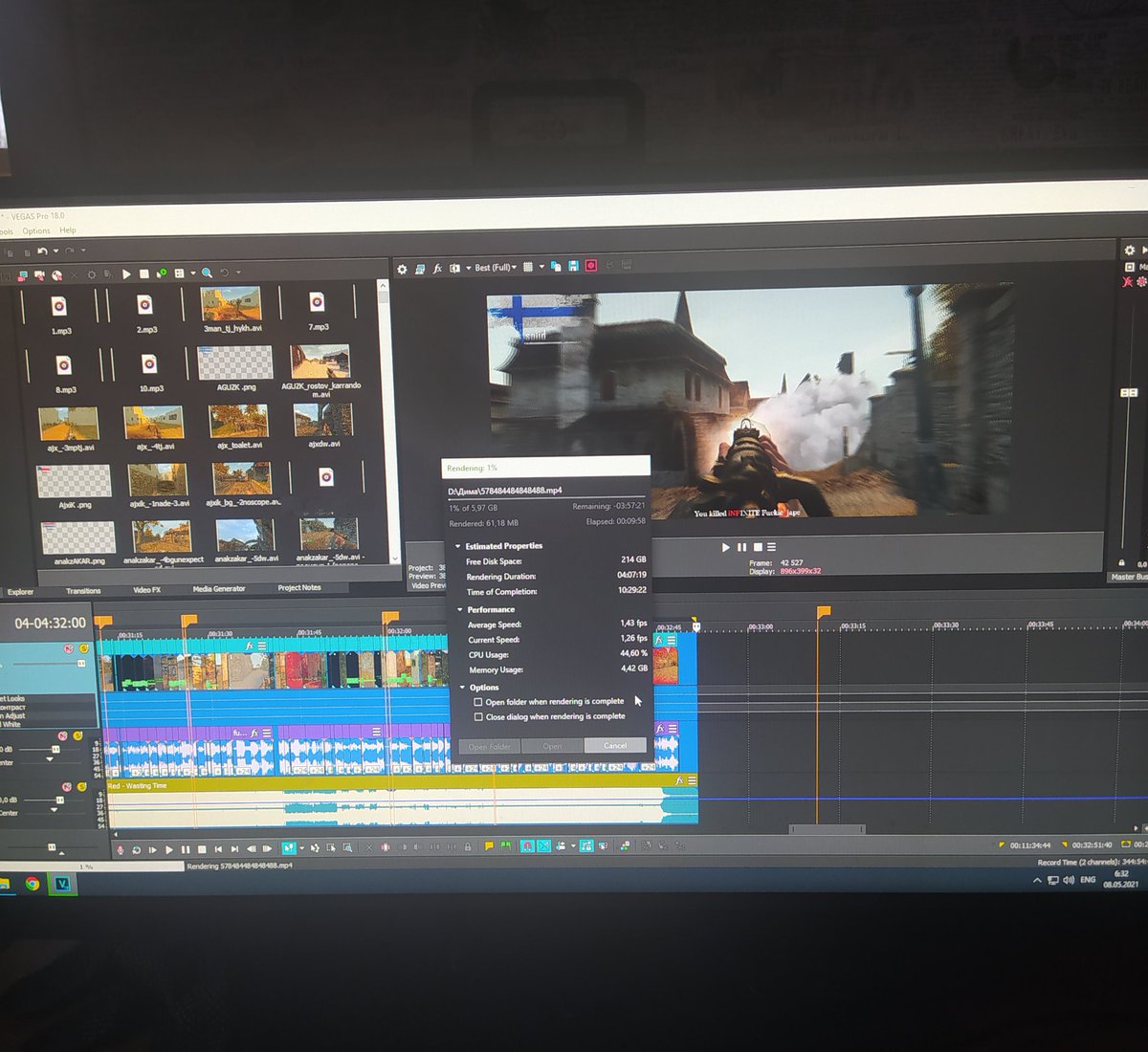Screen dimensions: 1148x1052
Task: Click the Video Output FX icon
Action: [x=438, y=268]
